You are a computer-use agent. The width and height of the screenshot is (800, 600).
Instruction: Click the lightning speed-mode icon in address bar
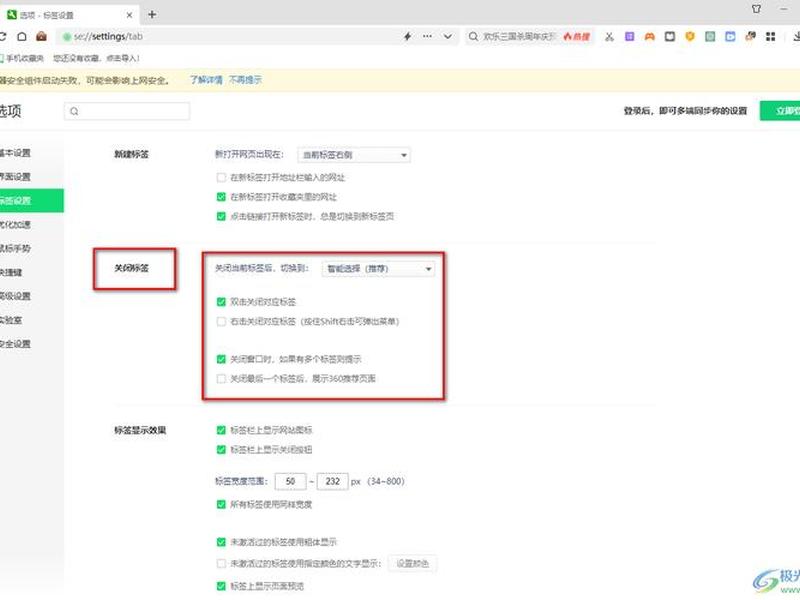[407, 36]
